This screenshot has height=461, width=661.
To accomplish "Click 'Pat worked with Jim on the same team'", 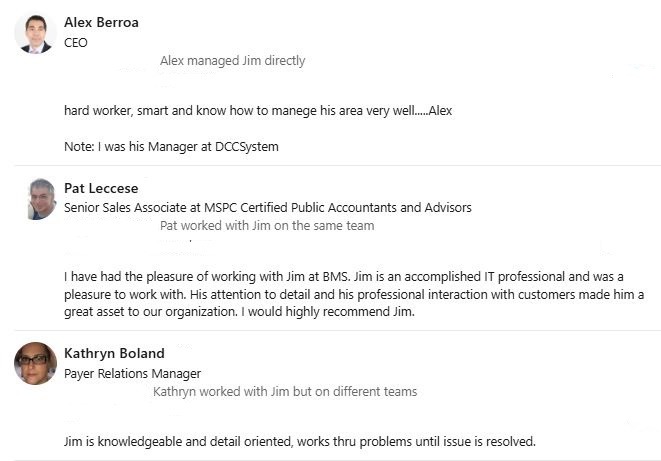I will click(x=267, y=226).
